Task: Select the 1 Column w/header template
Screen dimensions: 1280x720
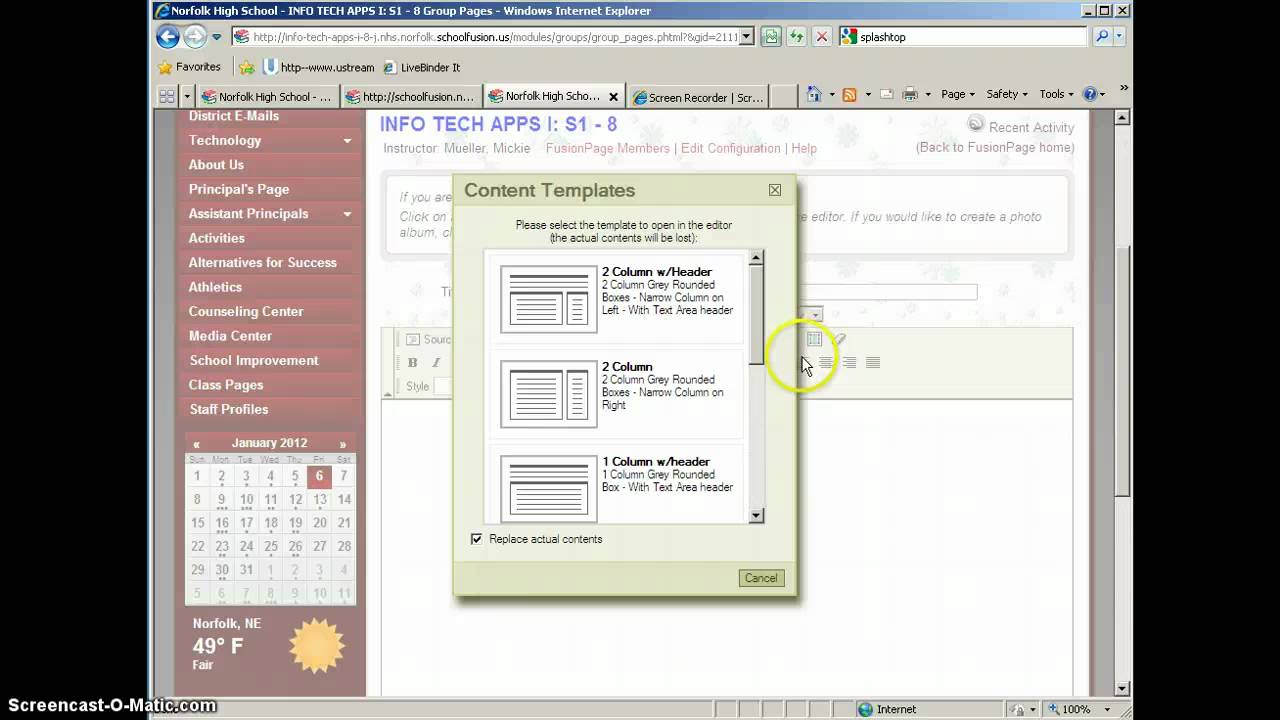Action: (x=617, y=486)
